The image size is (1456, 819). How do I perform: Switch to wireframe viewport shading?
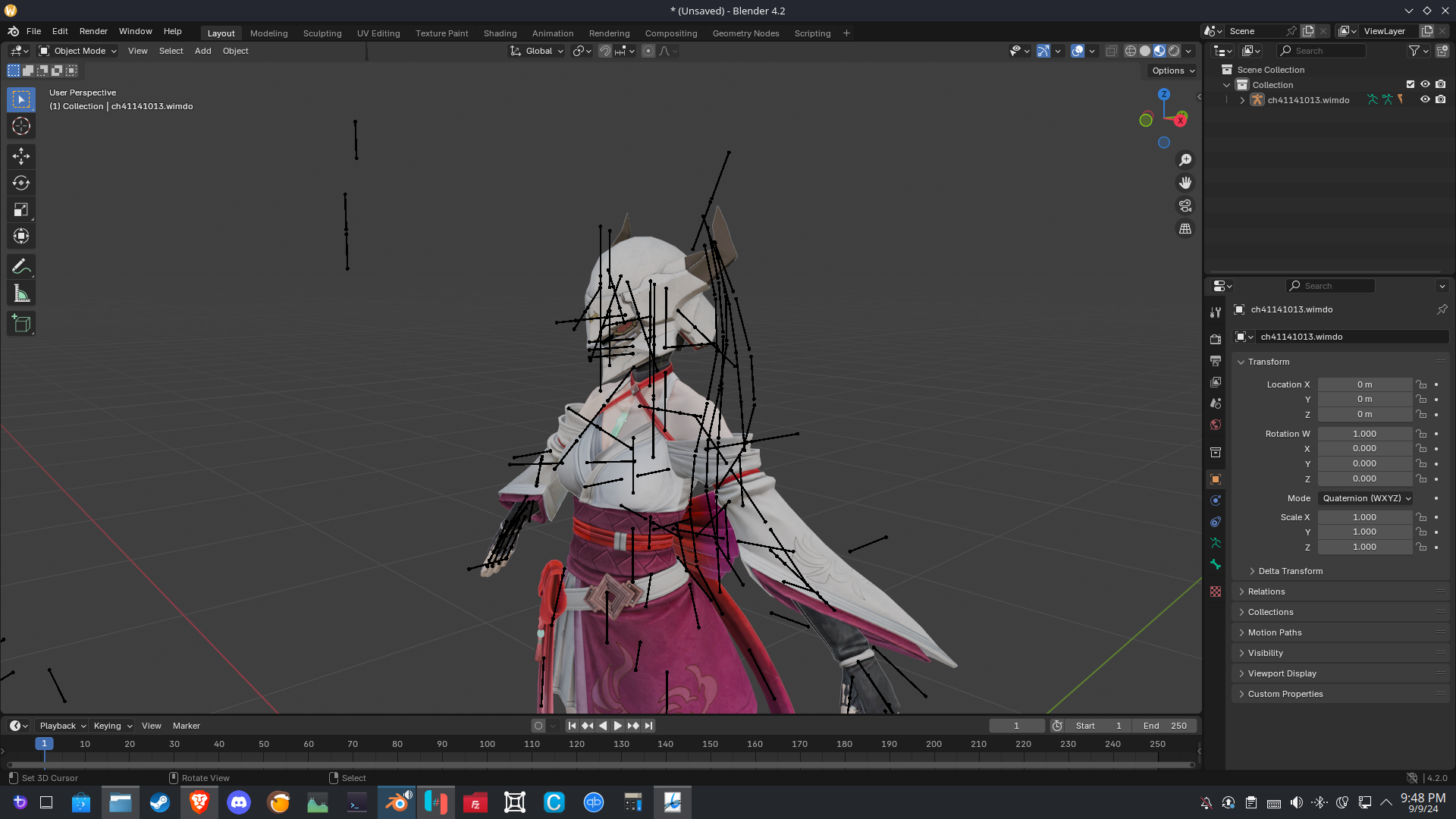(1130, 51)
